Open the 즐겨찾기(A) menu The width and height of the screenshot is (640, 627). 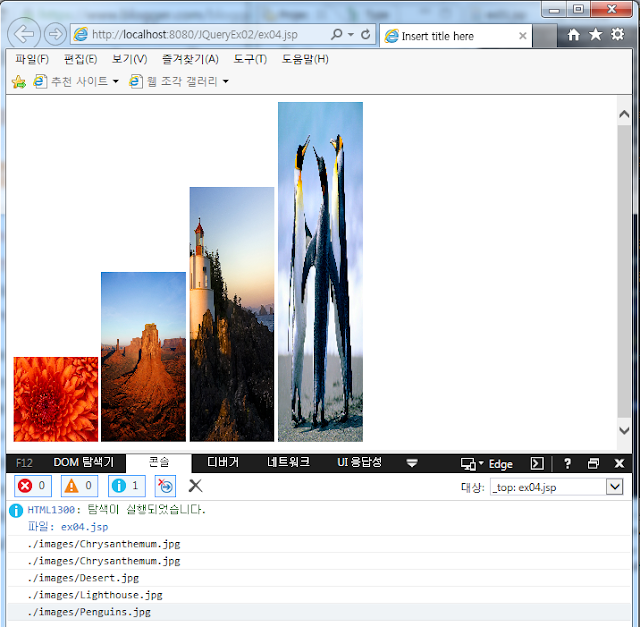click(190, 59)
